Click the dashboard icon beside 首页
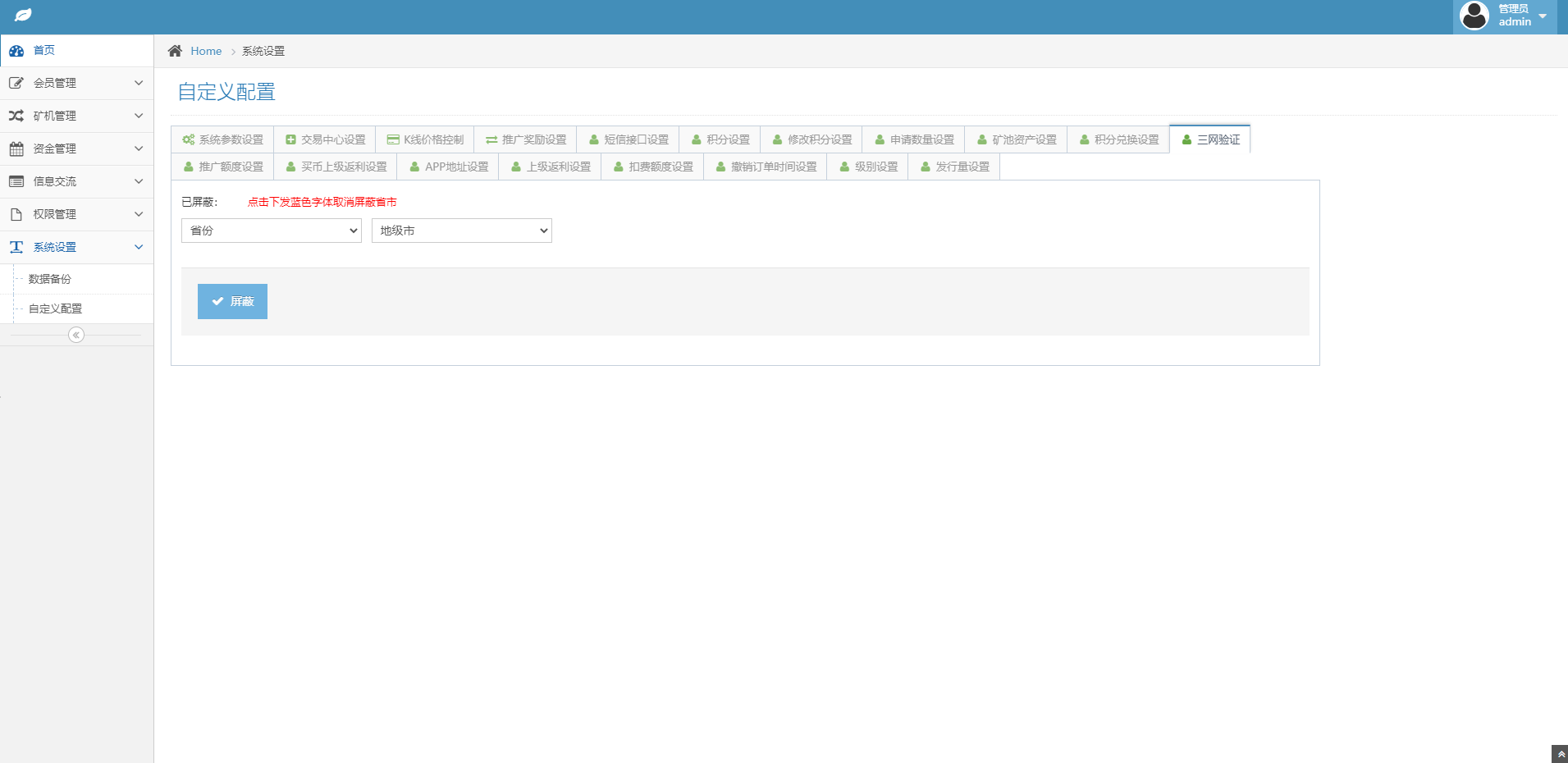Image resolution: width=1568 pixels, height=763 pixels. [x=16, y=51]
